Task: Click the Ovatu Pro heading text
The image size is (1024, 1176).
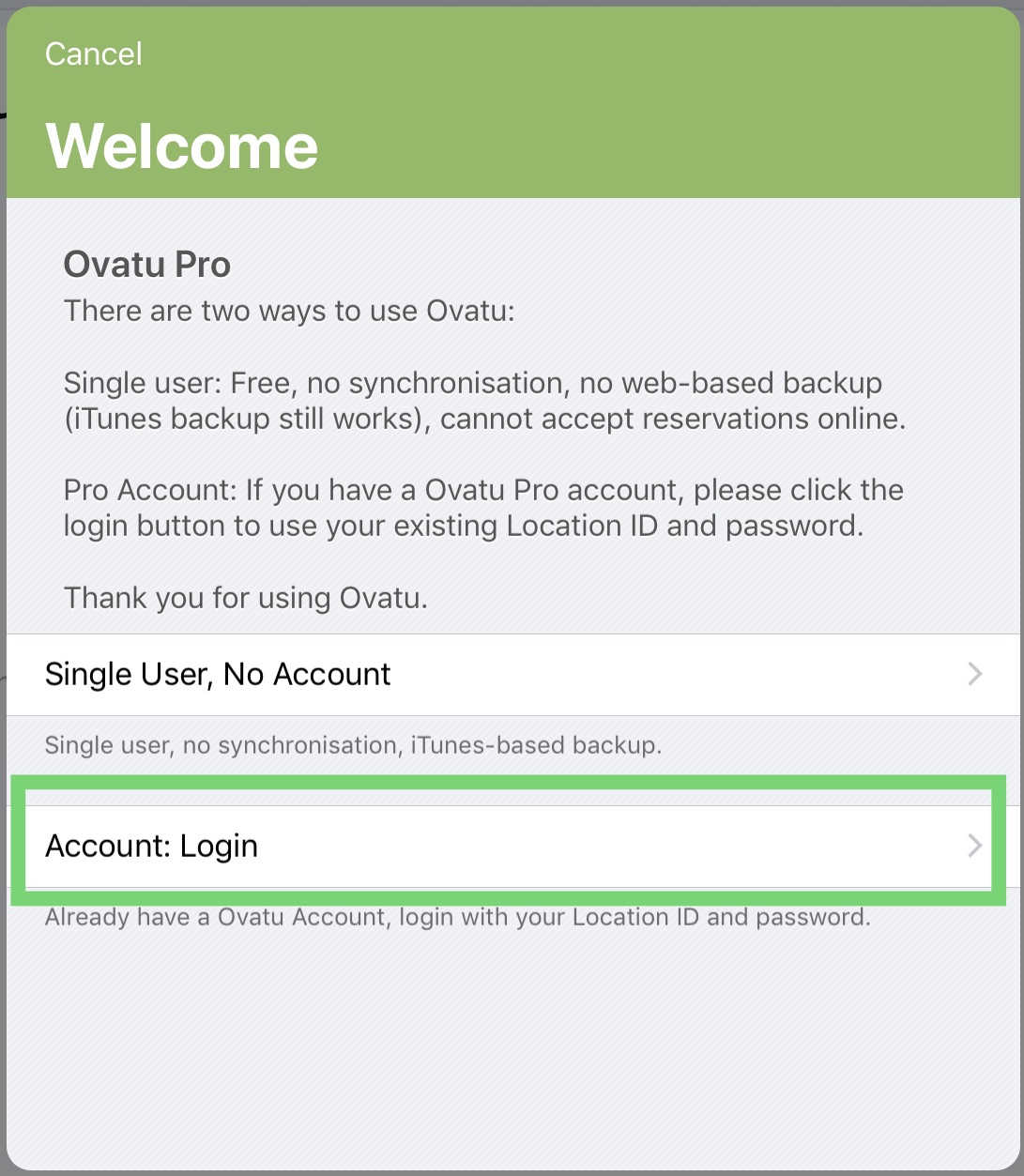Action: pos(146,264)
